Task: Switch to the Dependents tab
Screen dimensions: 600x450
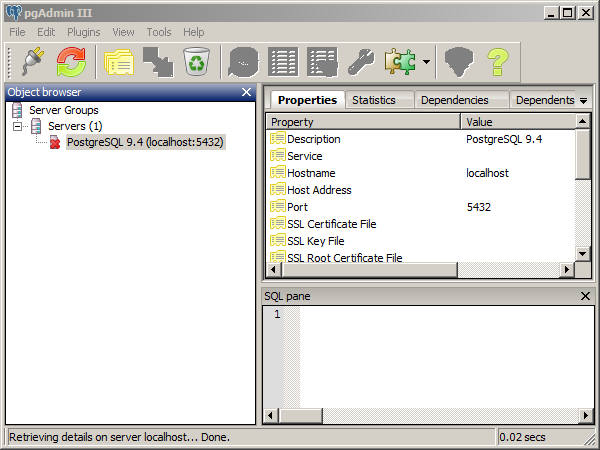Action: click(x=545, y=100)
